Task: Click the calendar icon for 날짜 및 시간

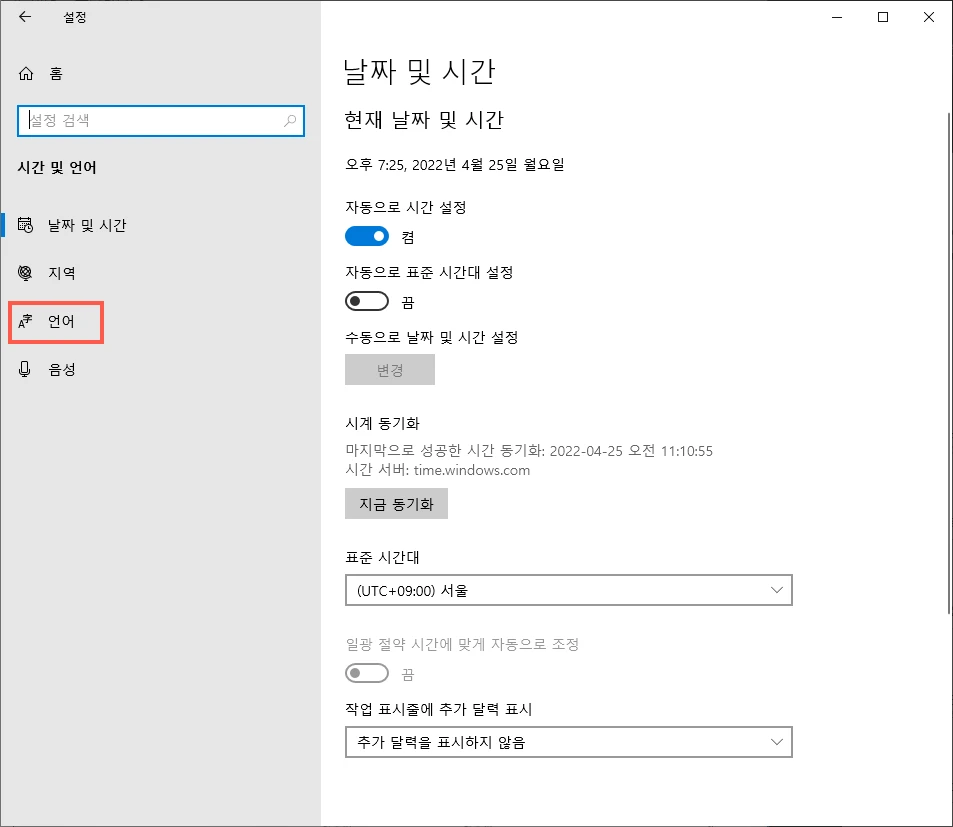Action: (26, 225)
